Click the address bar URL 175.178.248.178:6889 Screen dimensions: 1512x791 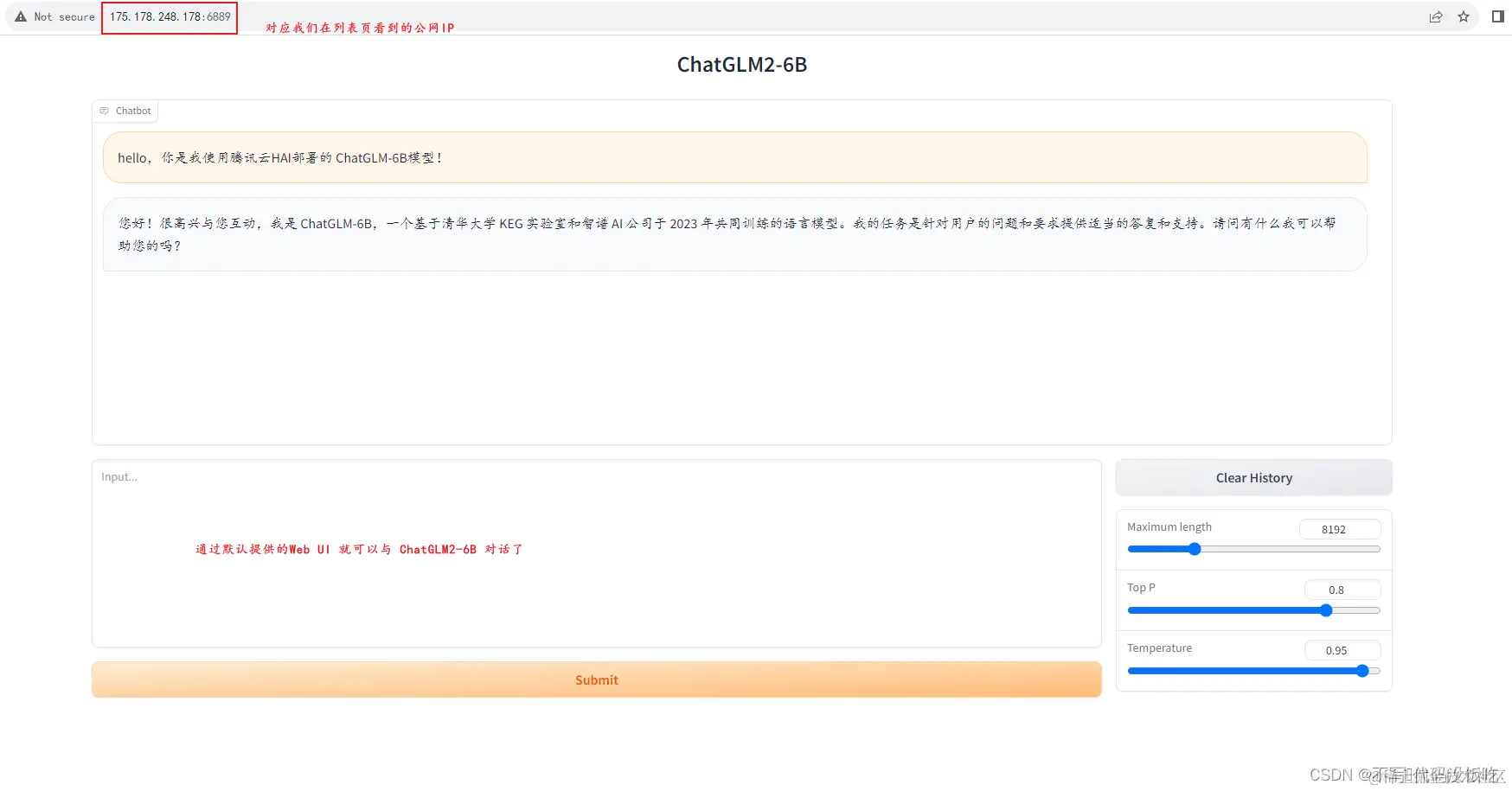[x=170, y=16]
